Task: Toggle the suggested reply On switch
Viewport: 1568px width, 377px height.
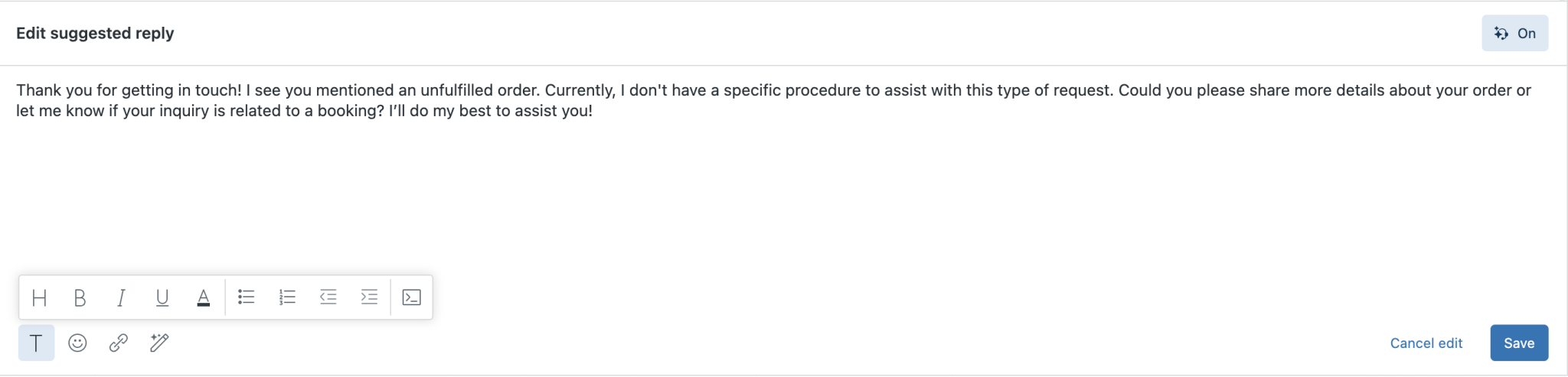Action: 1514,33
